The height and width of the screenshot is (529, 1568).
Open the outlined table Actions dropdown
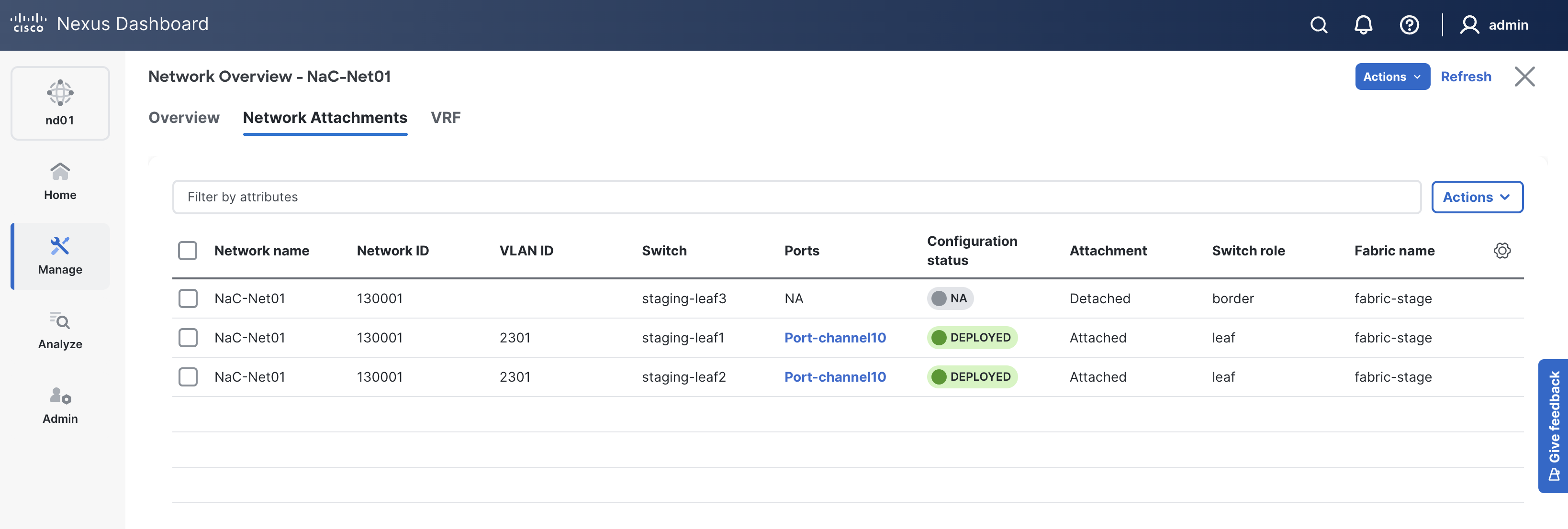point(1476,197)
